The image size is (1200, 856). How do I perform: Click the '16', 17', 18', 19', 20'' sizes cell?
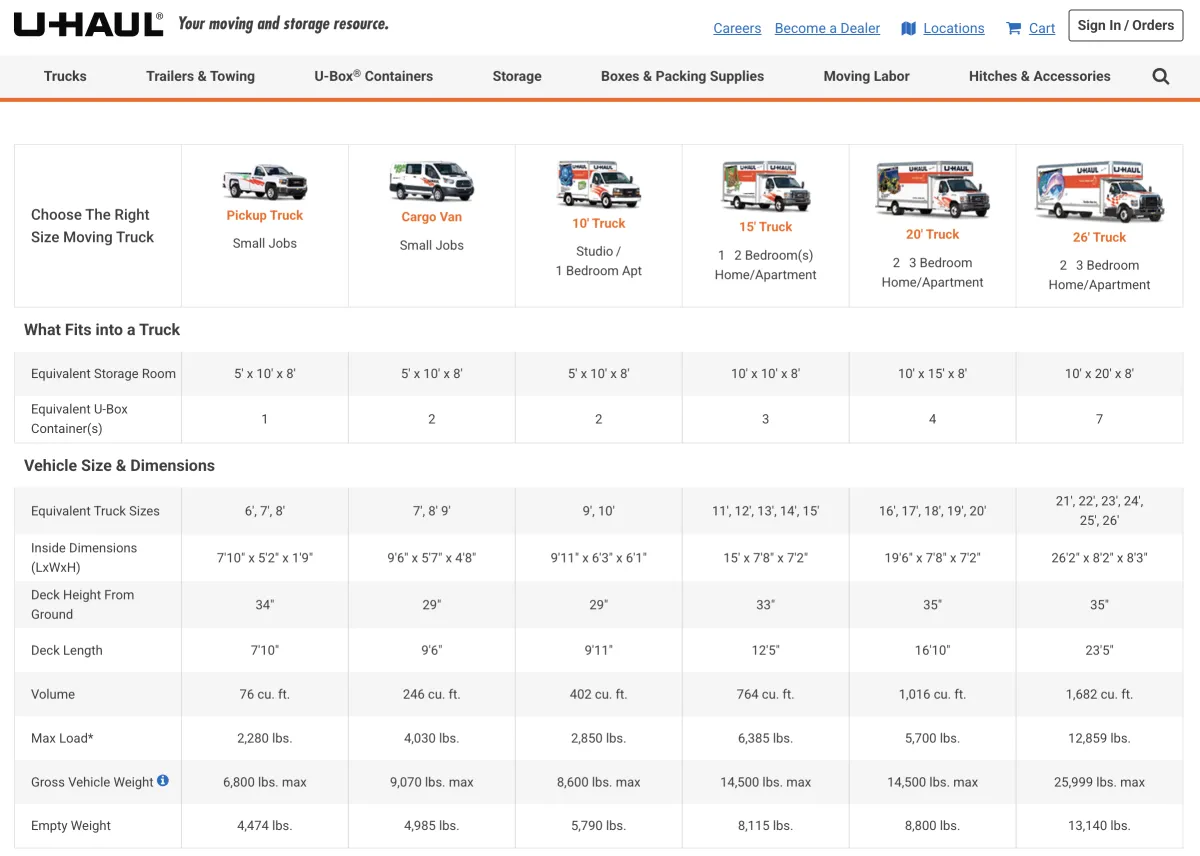933,510
